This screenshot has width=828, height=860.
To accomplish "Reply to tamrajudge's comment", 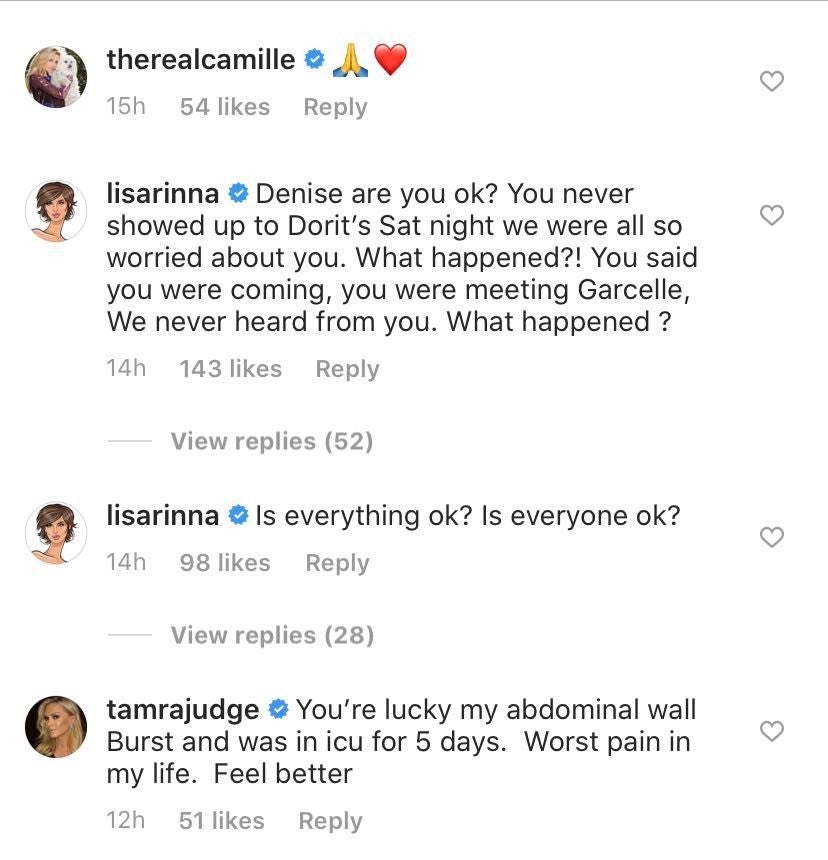I will (x=330, y=821).
